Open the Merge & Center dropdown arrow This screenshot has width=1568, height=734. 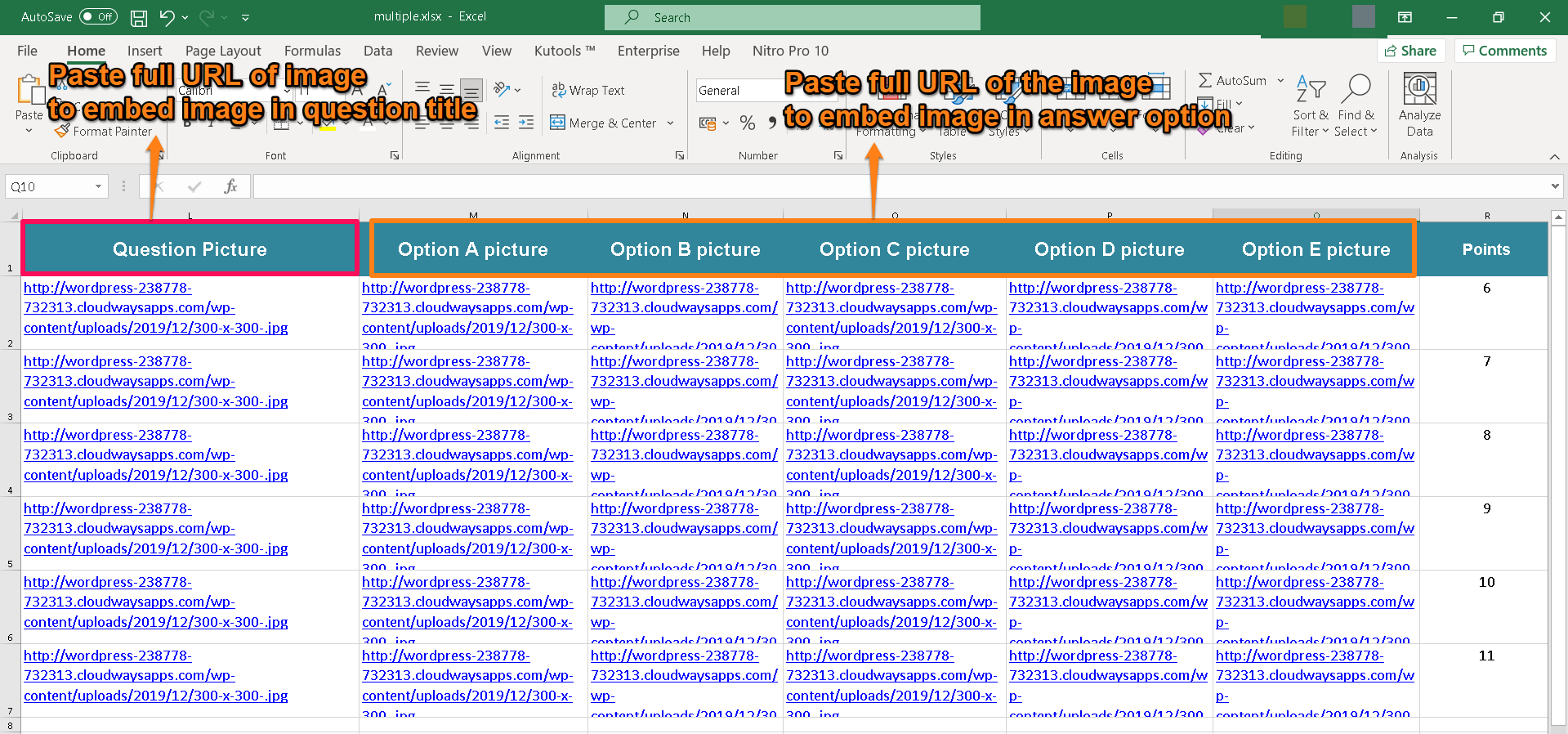[x=671, y=123]
